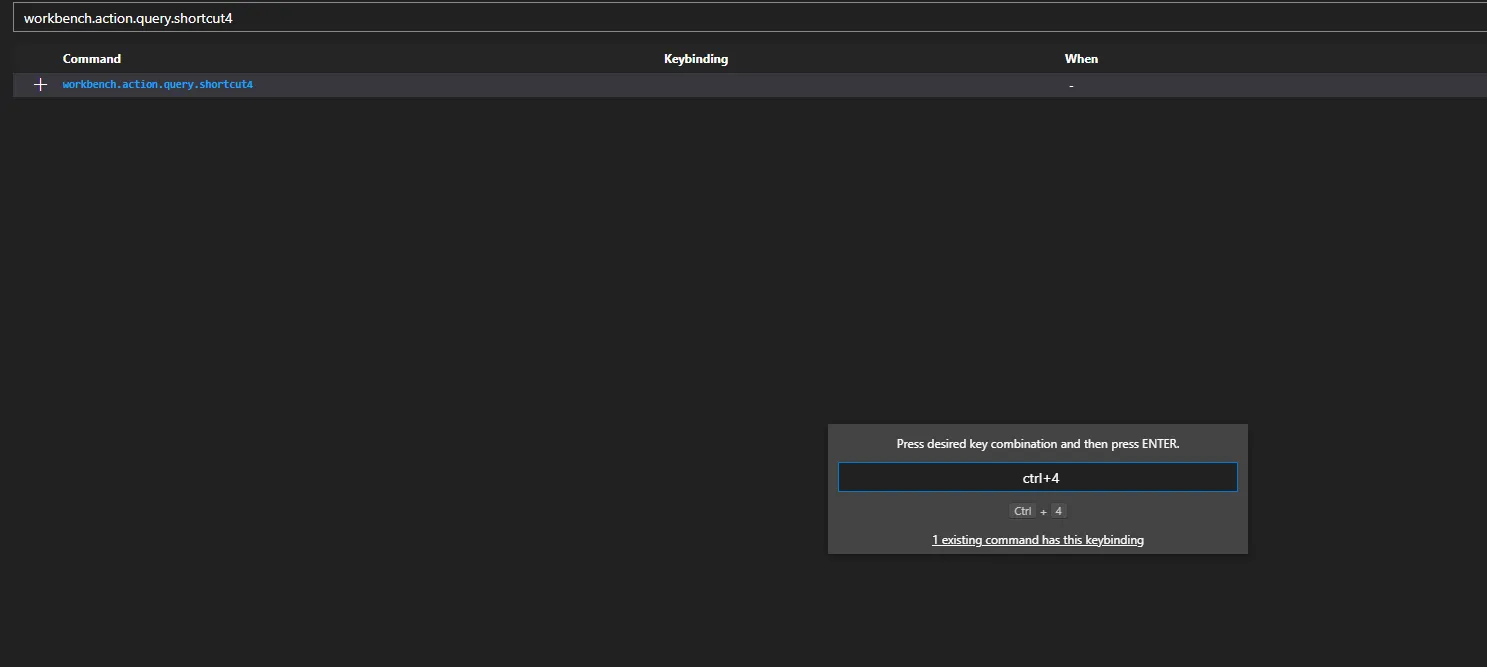Click the ctrl+4 key combination input
The image size is (1487, 667).
pyautogui.click(x=1038, y=478)
